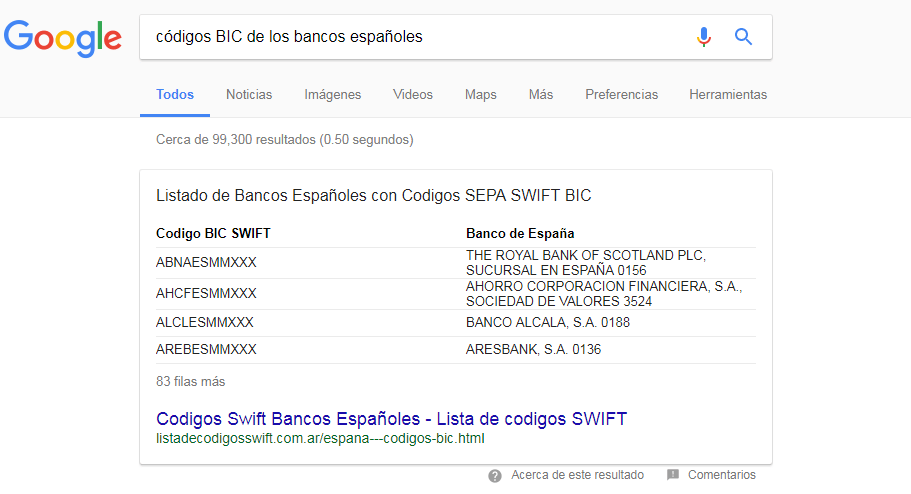Click Acerca de este resultado link

pos(577,475)
